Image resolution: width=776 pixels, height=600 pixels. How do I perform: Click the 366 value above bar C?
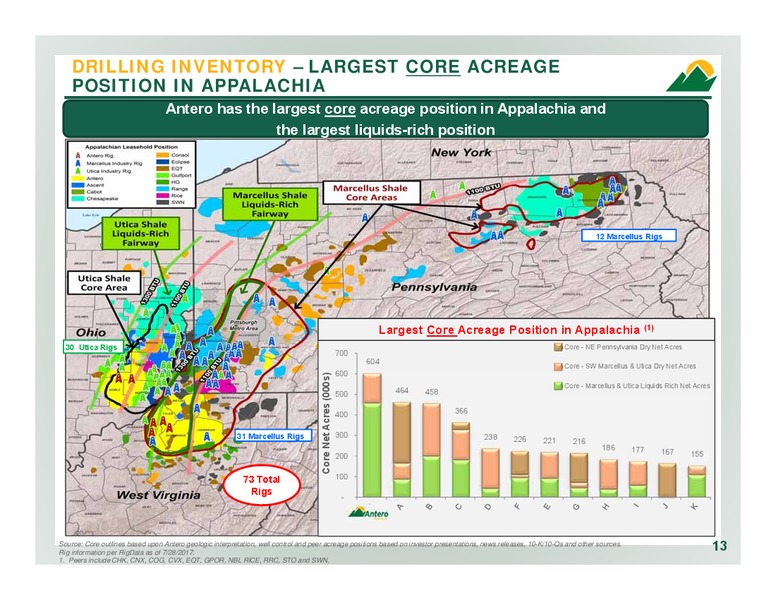click(461, 411)
